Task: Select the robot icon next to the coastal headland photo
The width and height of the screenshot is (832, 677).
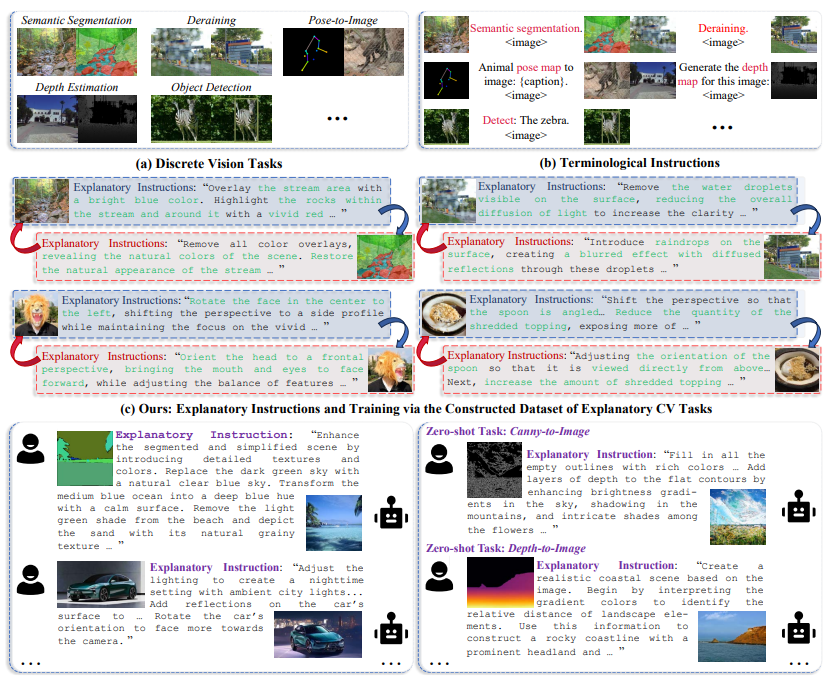Action: pyautogui.click(x=799, y=628)
